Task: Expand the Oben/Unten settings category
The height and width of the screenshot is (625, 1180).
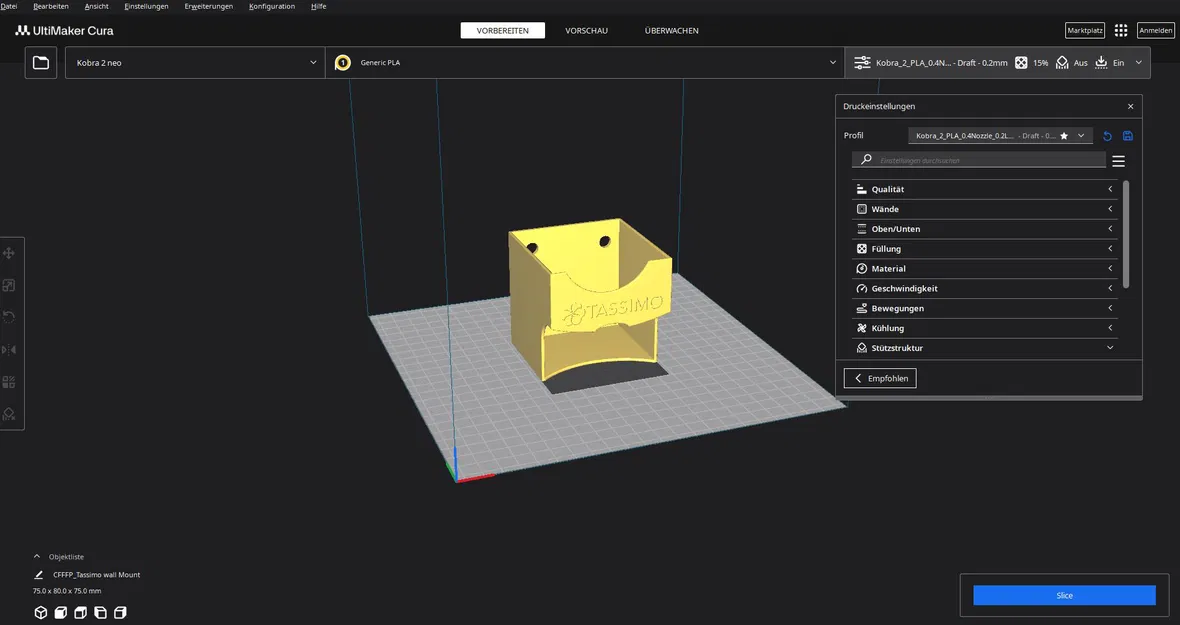Action: coord(984,229)
